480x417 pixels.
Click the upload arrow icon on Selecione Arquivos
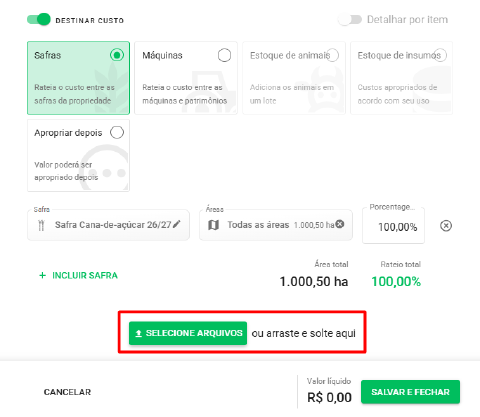pyautogui.click(x=139, y=333)
